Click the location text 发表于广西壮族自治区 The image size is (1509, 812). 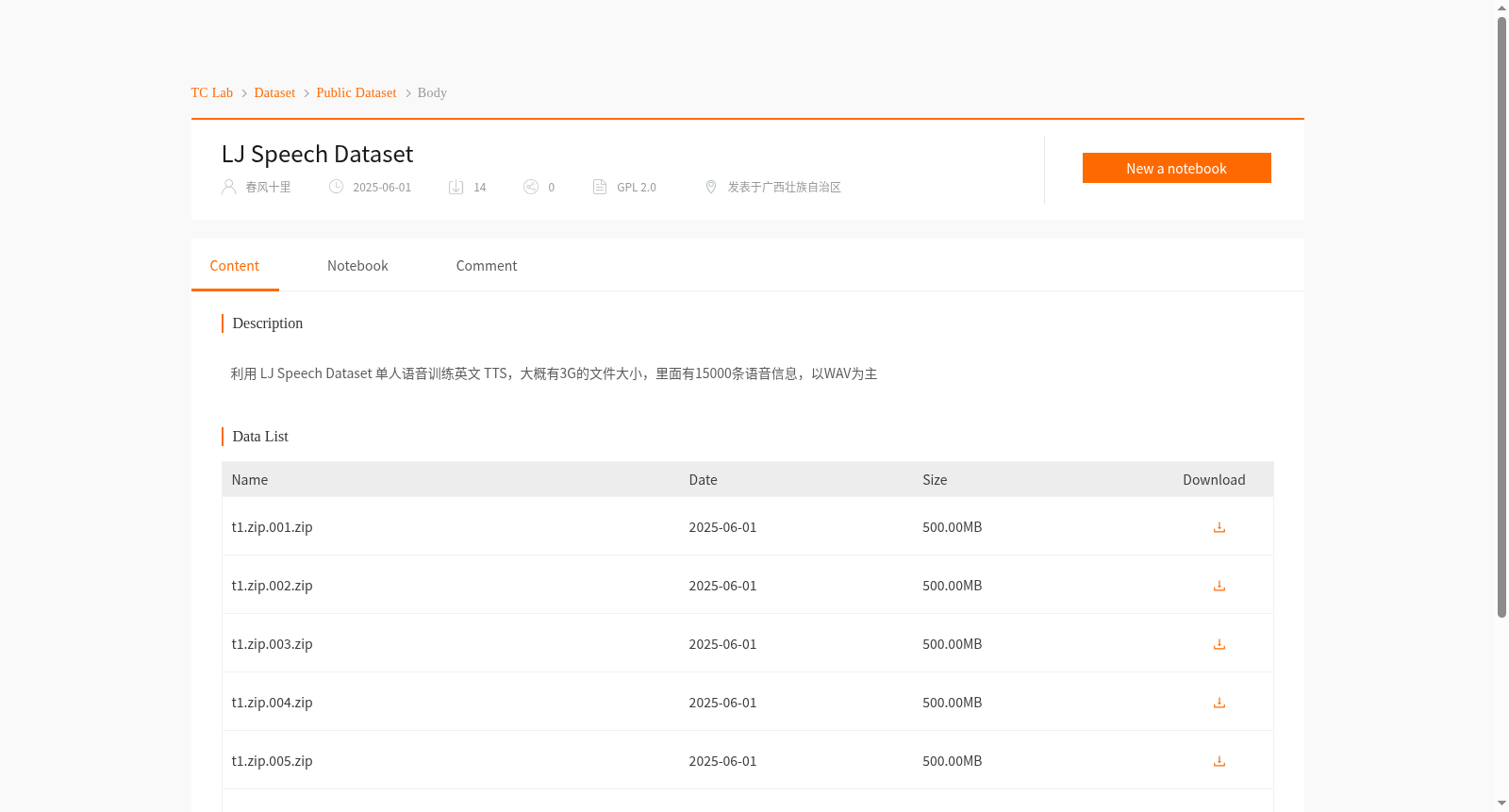pos(785,187)
